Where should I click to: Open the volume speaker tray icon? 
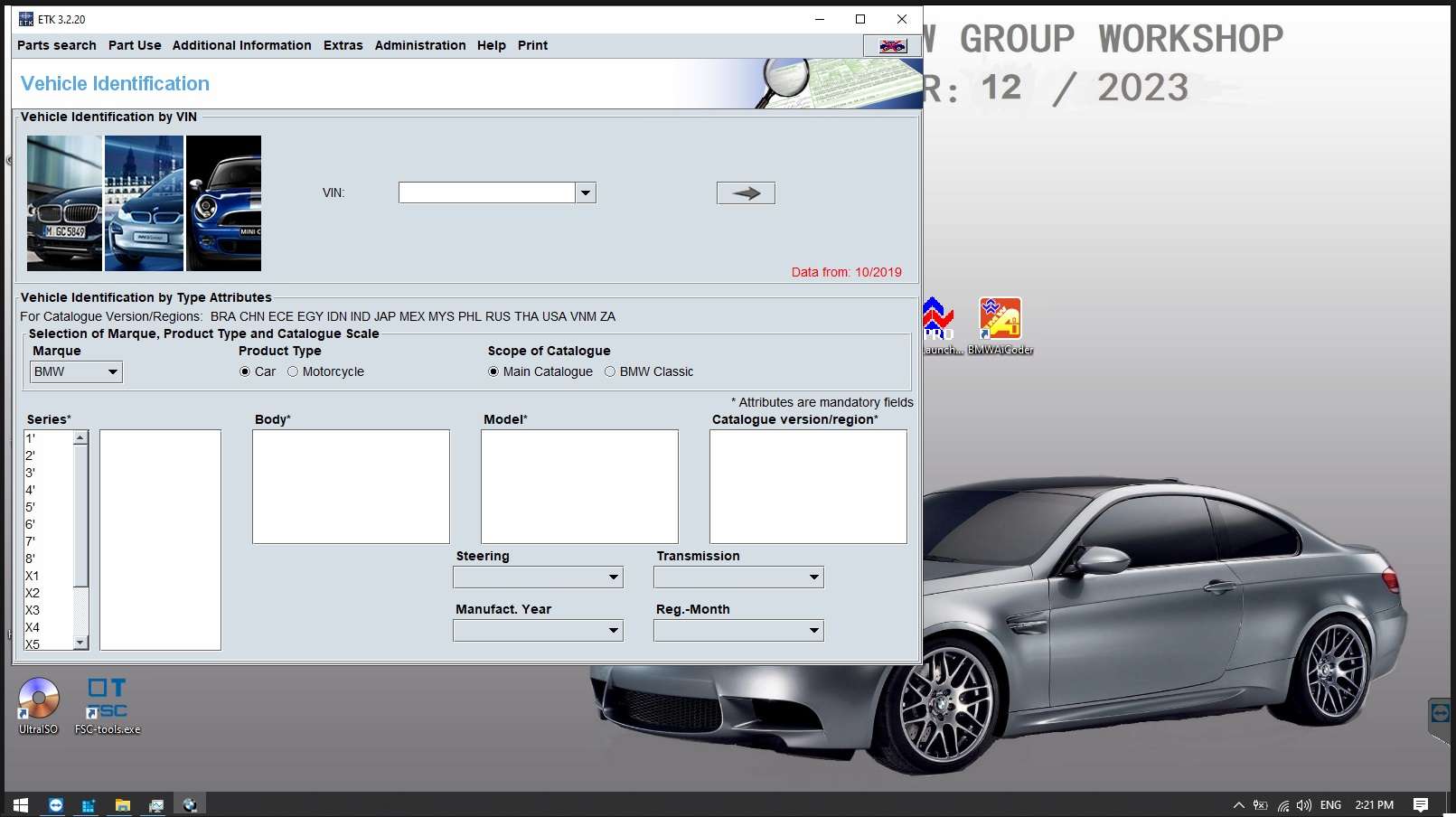point(1303,804)
